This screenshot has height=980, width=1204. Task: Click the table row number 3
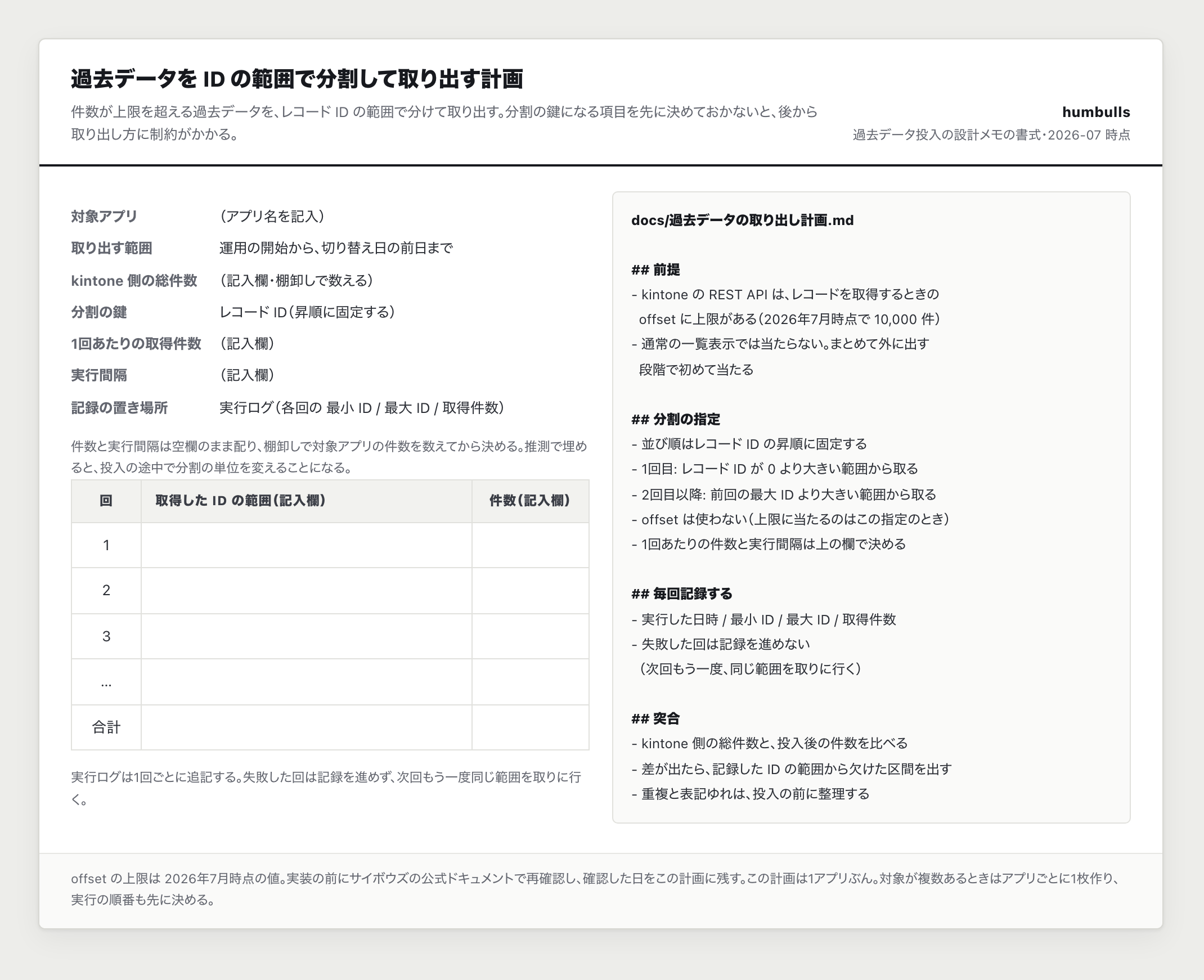click(x=106, y=636)
